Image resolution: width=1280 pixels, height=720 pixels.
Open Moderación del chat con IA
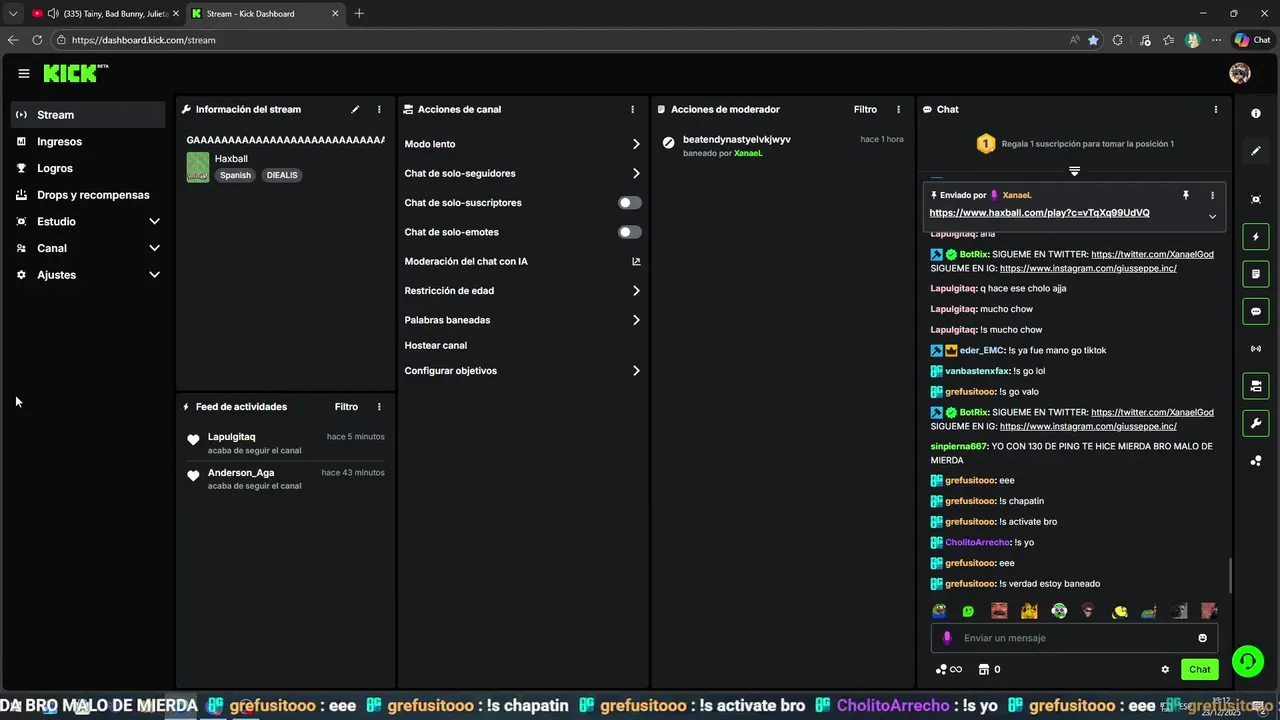pos(522,262)
